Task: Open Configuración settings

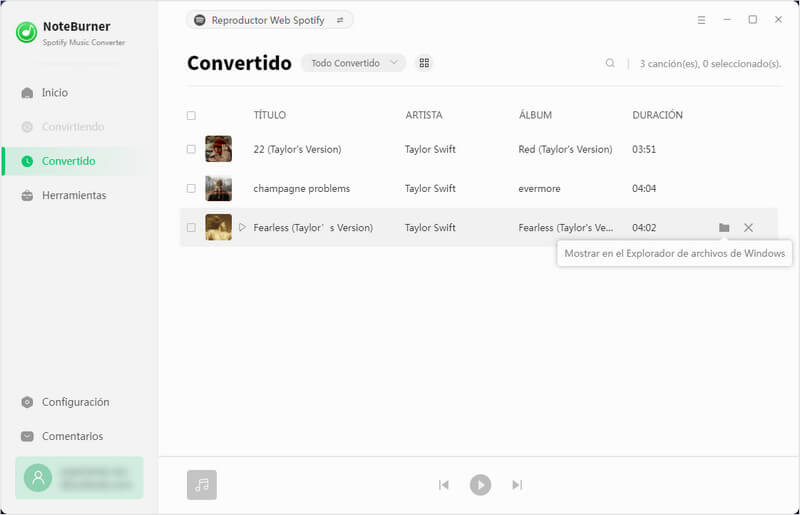Action: 76,402
